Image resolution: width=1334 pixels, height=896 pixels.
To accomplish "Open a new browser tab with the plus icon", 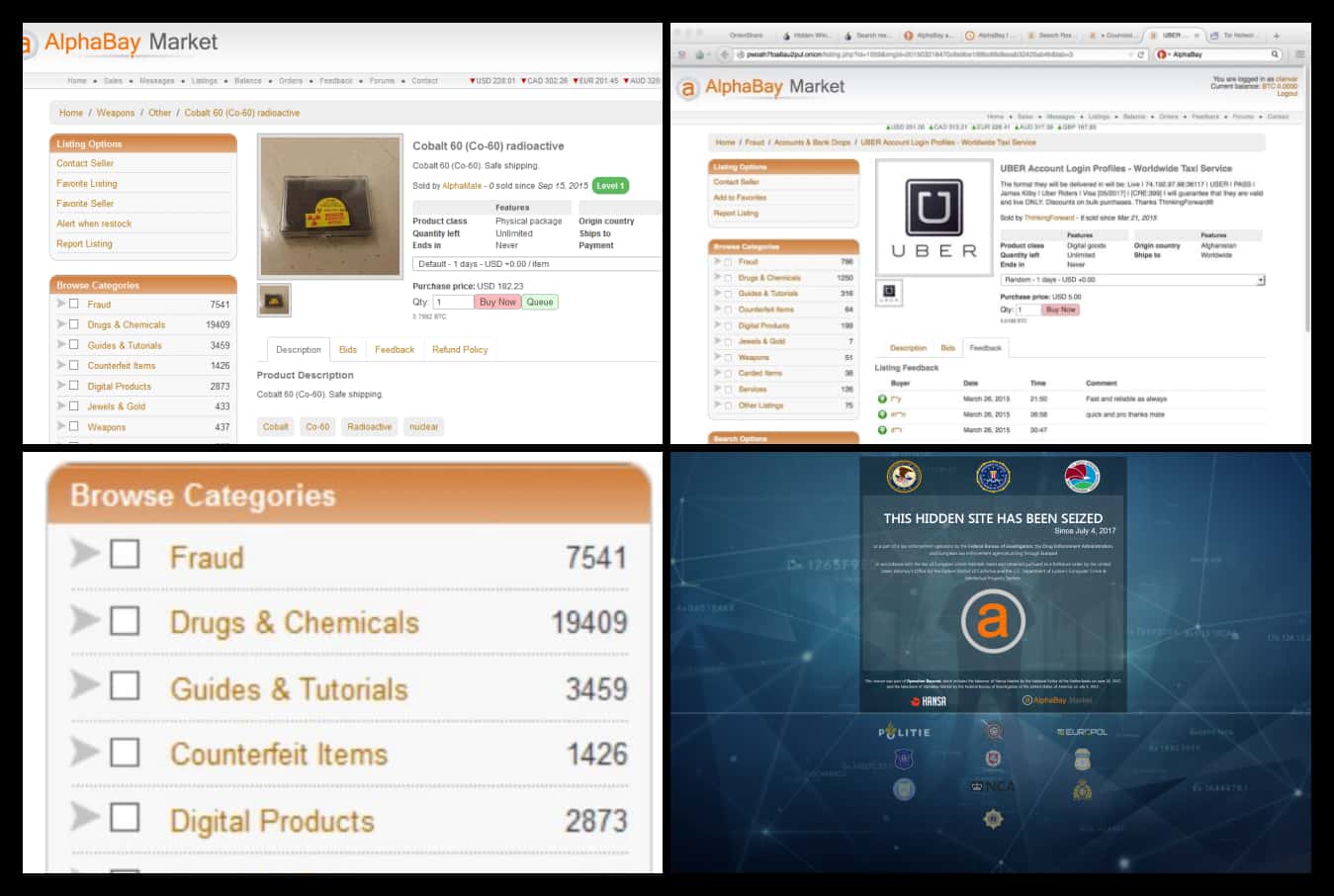I will [x=1276, y=36].
